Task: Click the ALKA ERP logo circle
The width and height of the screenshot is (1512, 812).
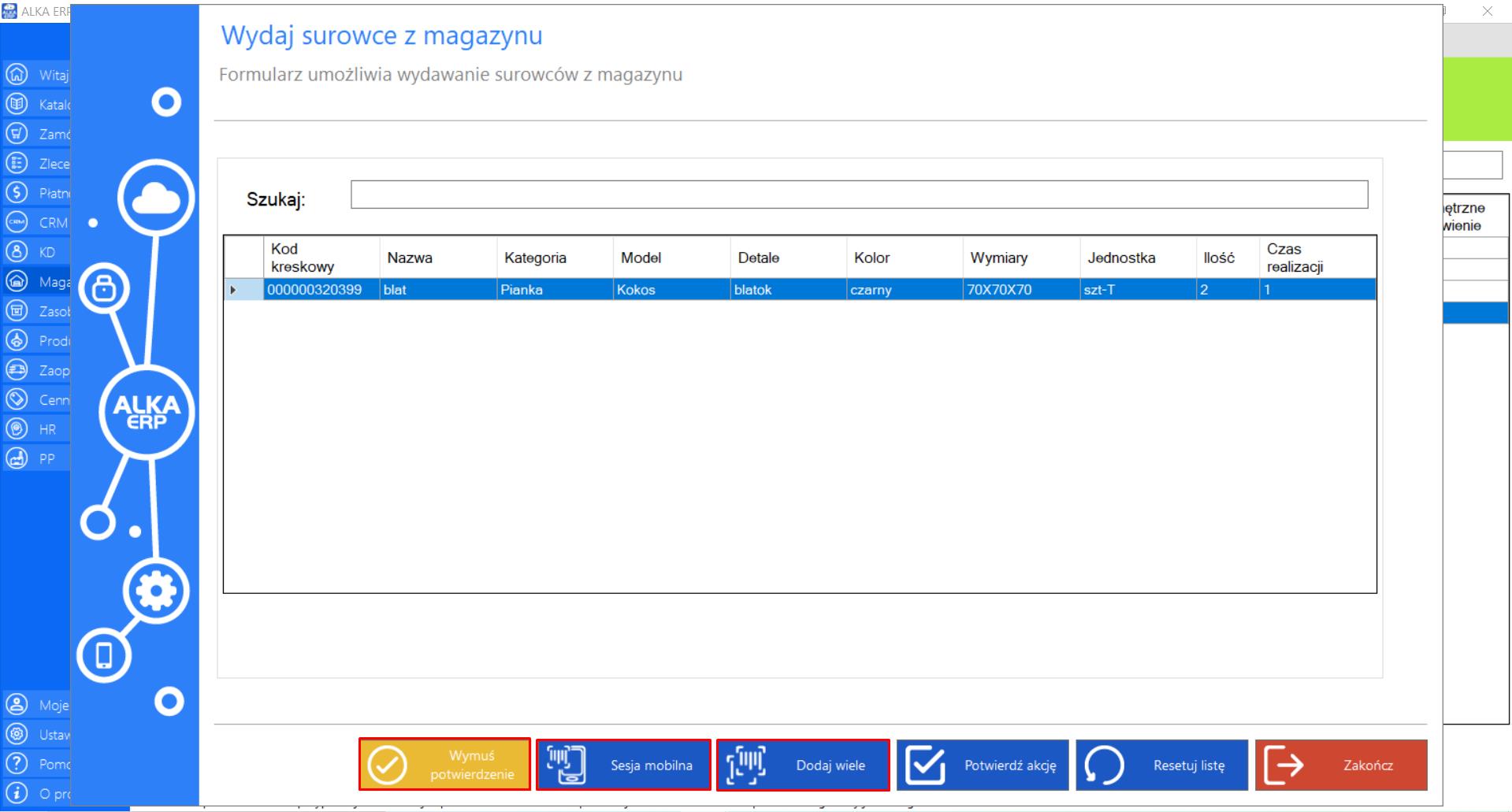Action: (x=147, y=412)
